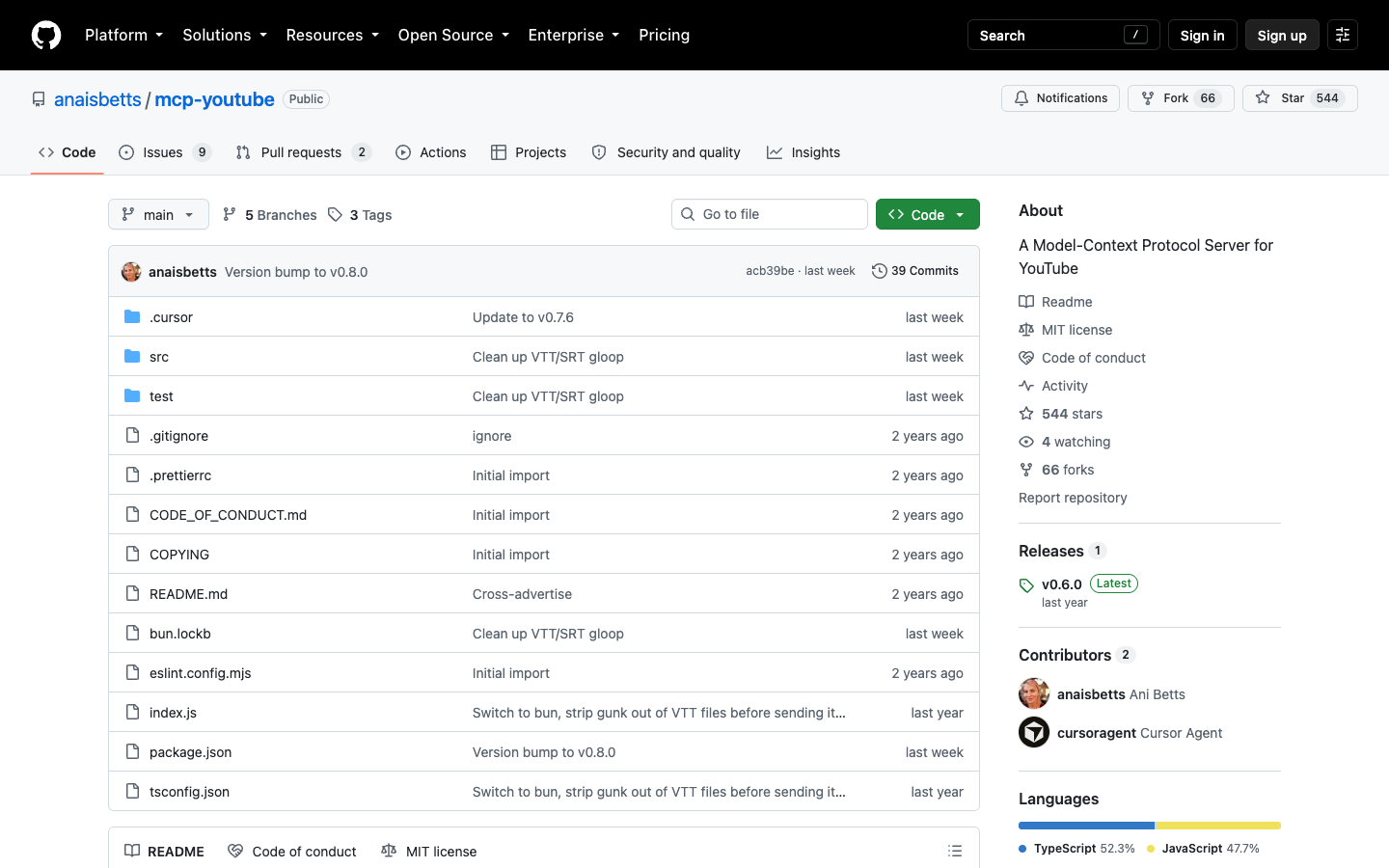Click the .cursor folder icon

pos(132,317)
